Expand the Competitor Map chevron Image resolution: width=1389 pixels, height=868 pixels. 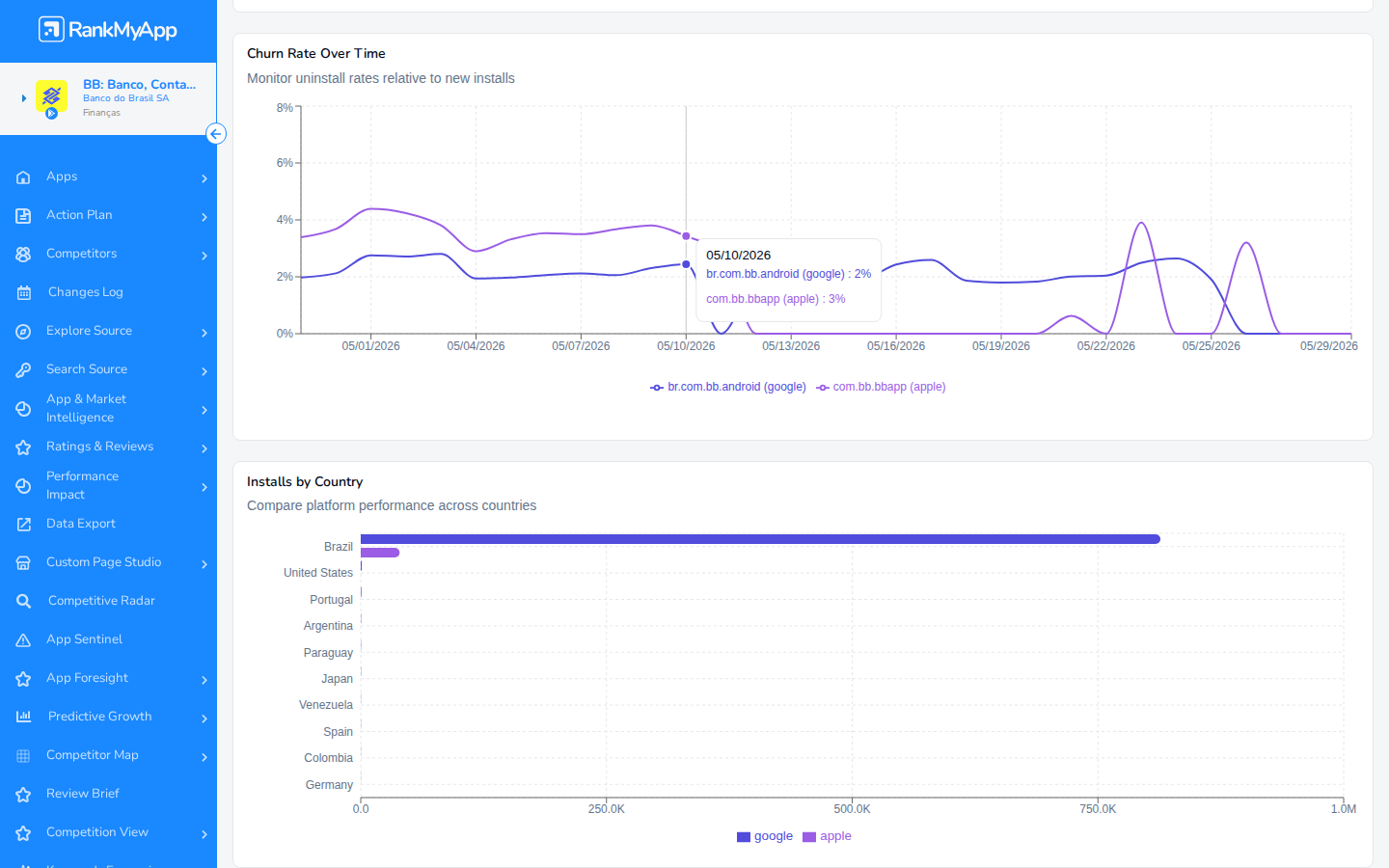tap(204, 757)
